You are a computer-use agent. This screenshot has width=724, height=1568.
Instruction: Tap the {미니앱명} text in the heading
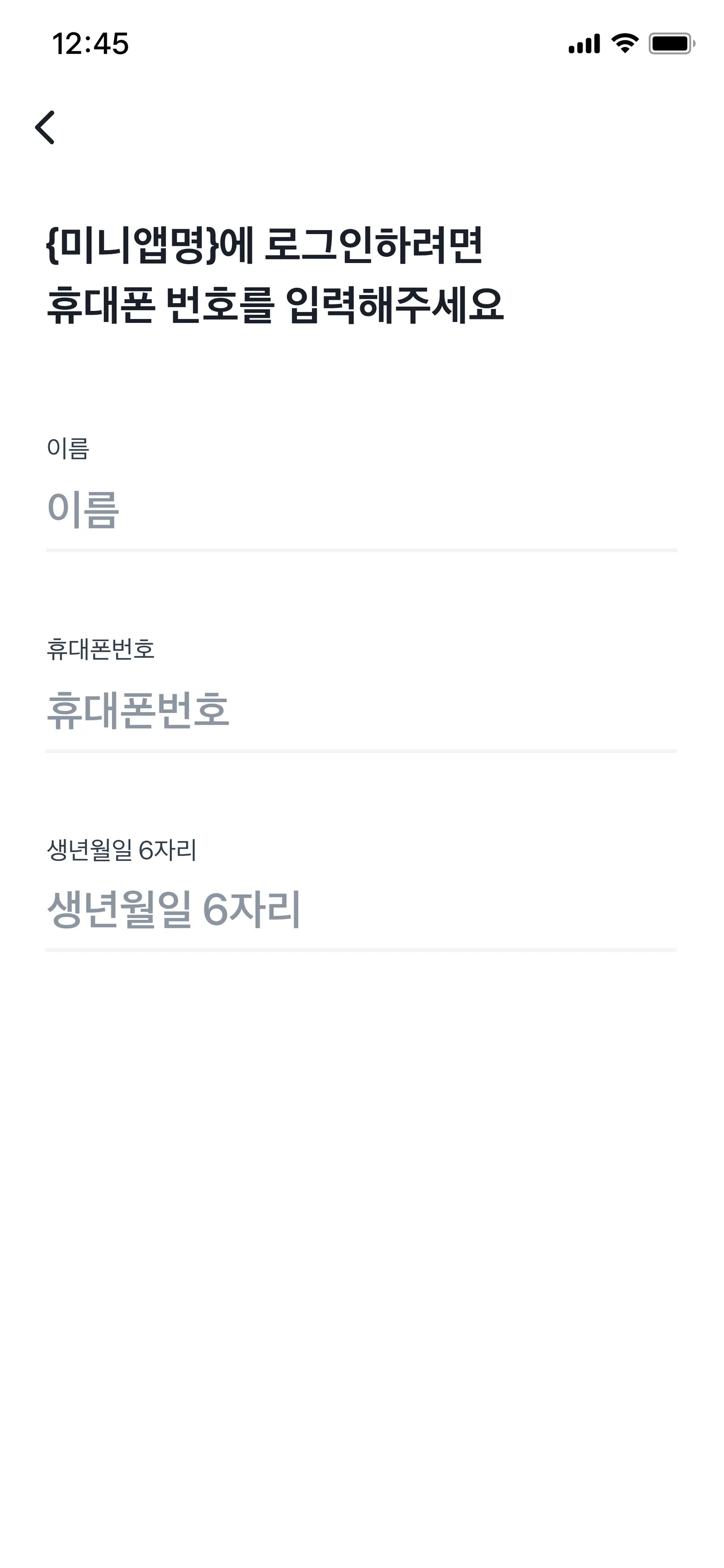pos(132,245)
